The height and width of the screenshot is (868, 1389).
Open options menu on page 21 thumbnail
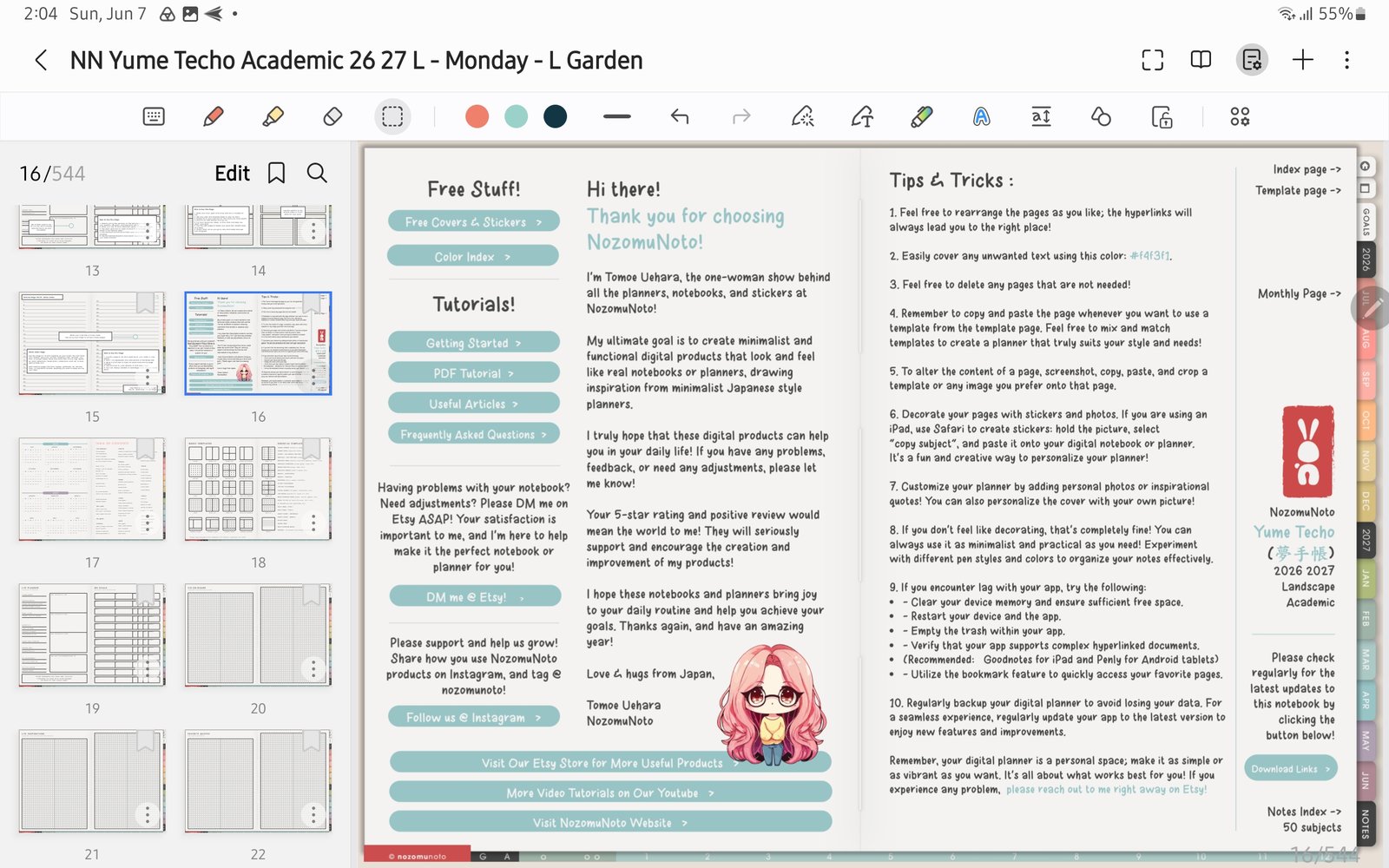(147, 814)
